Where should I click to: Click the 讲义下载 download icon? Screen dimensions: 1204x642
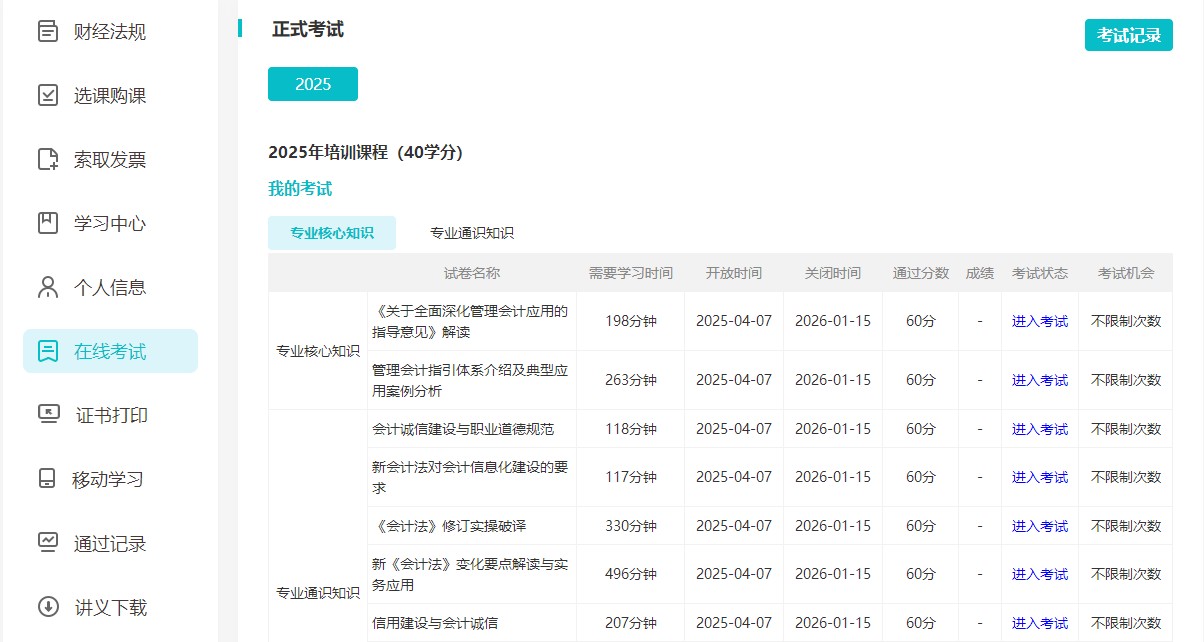pyautogui.click(x=48, y=607)
